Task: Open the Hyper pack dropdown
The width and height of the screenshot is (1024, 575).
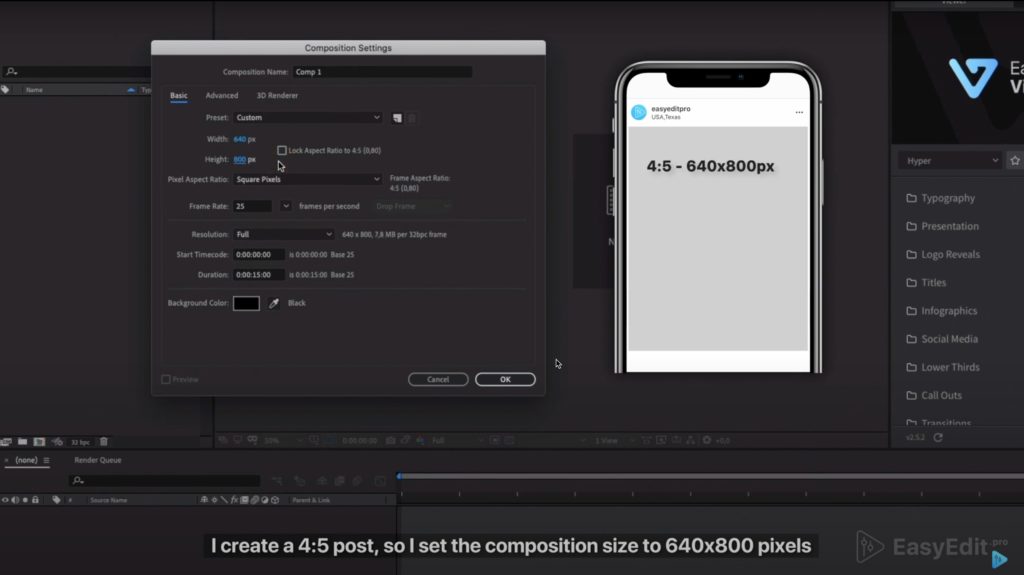Action: 950,161
